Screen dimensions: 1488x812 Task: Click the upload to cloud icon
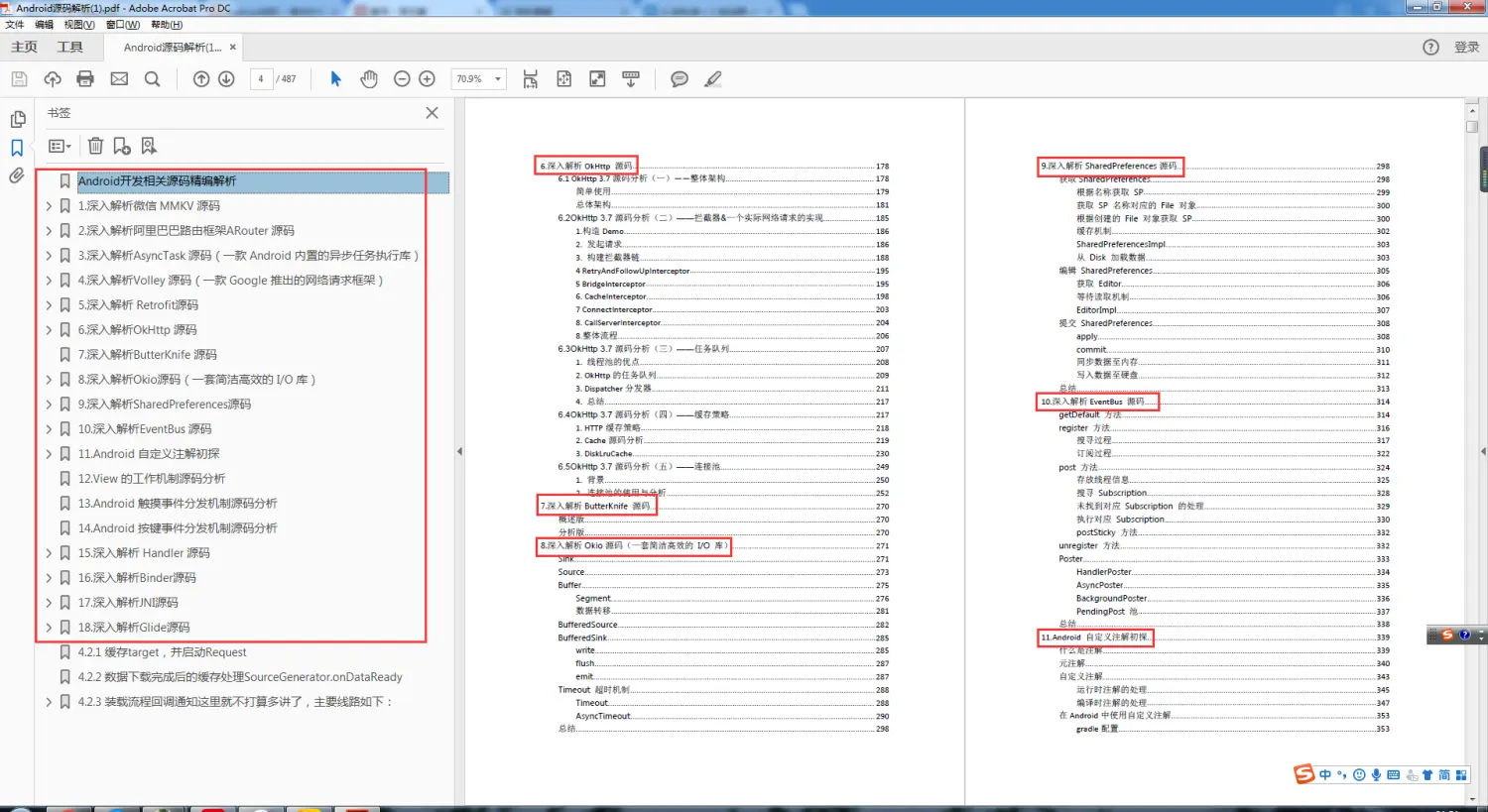coord(53,79)
